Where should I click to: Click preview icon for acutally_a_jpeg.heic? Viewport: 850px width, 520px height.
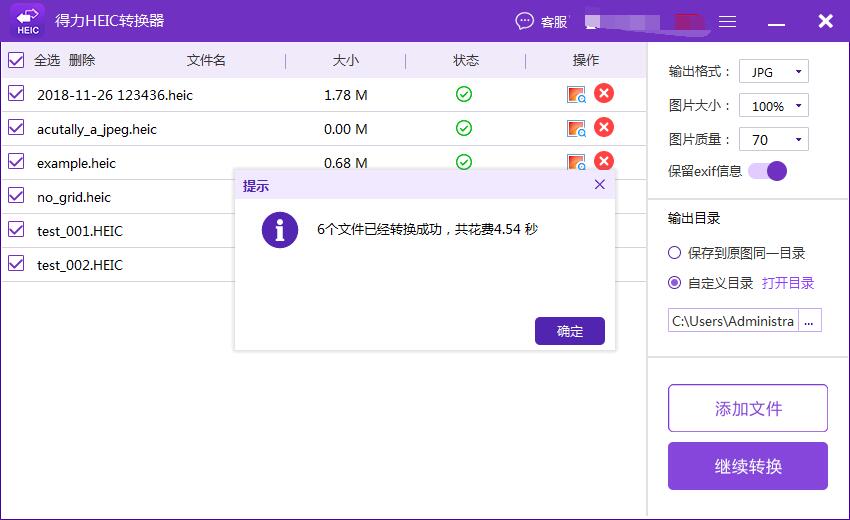(575, 129)
